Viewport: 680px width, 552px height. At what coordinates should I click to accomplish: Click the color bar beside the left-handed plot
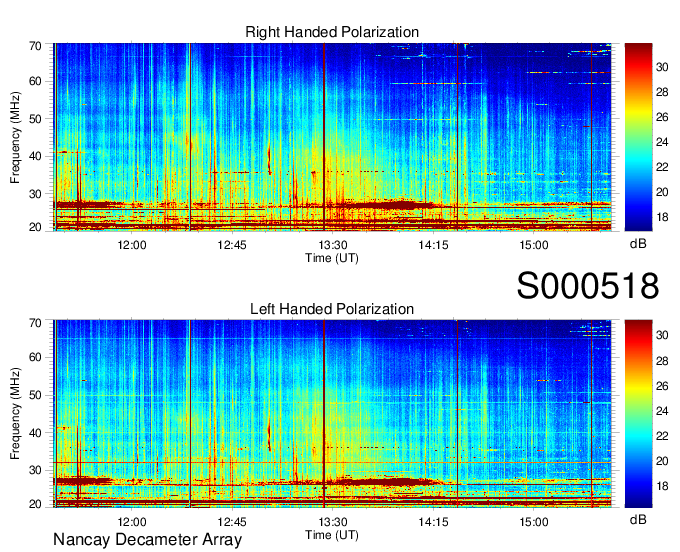pos(638,414)
